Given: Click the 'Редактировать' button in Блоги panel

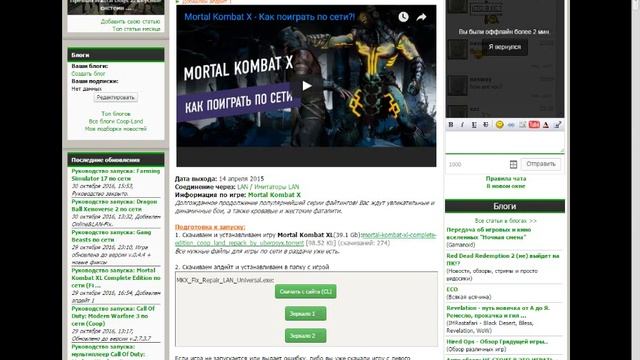Looking at the screenshot, I should (116, 98).
